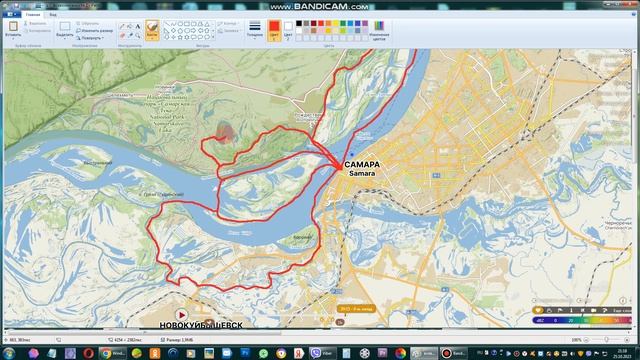This screenshot has height=360, width=640.
Task: Click zoom in plus button in status bar
Action: [x=627, y=340]
